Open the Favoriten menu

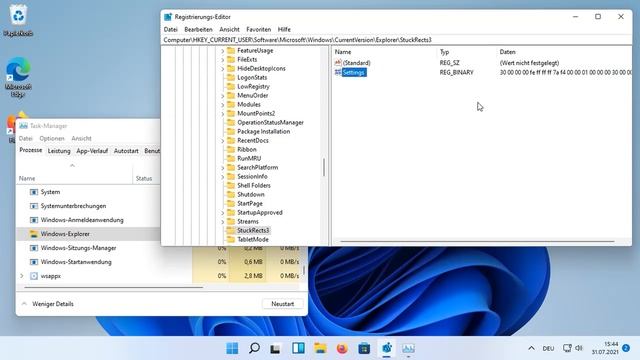(258, 29)
